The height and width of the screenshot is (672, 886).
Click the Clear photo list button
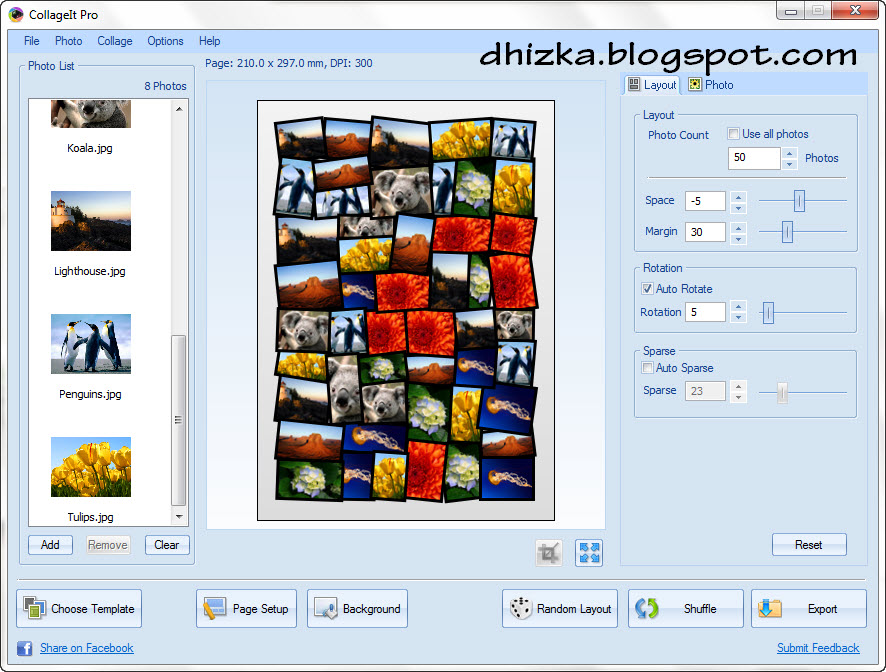pos(167,545)
